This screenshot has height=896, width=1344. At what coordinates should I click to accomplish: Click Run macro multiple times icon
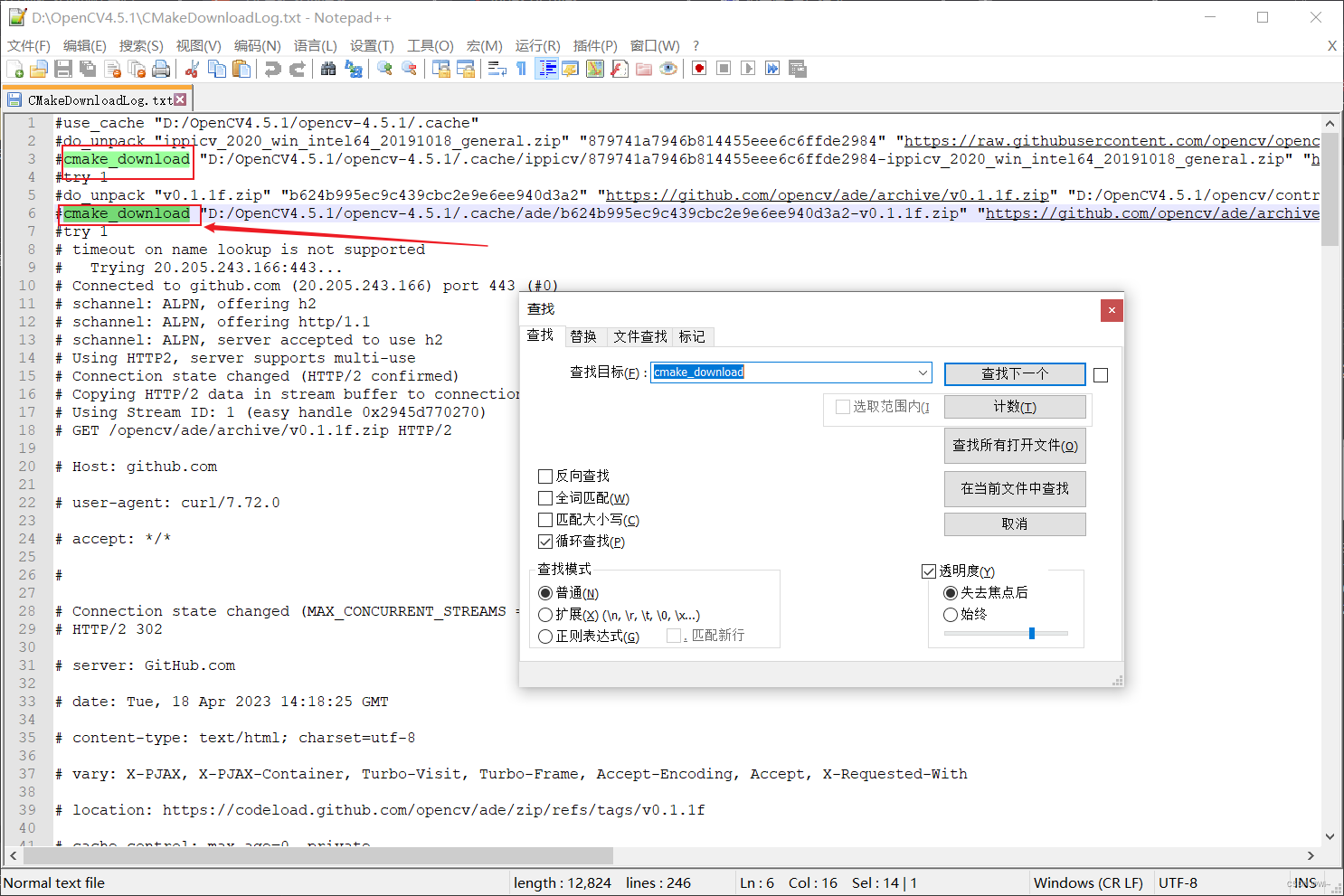772,69
